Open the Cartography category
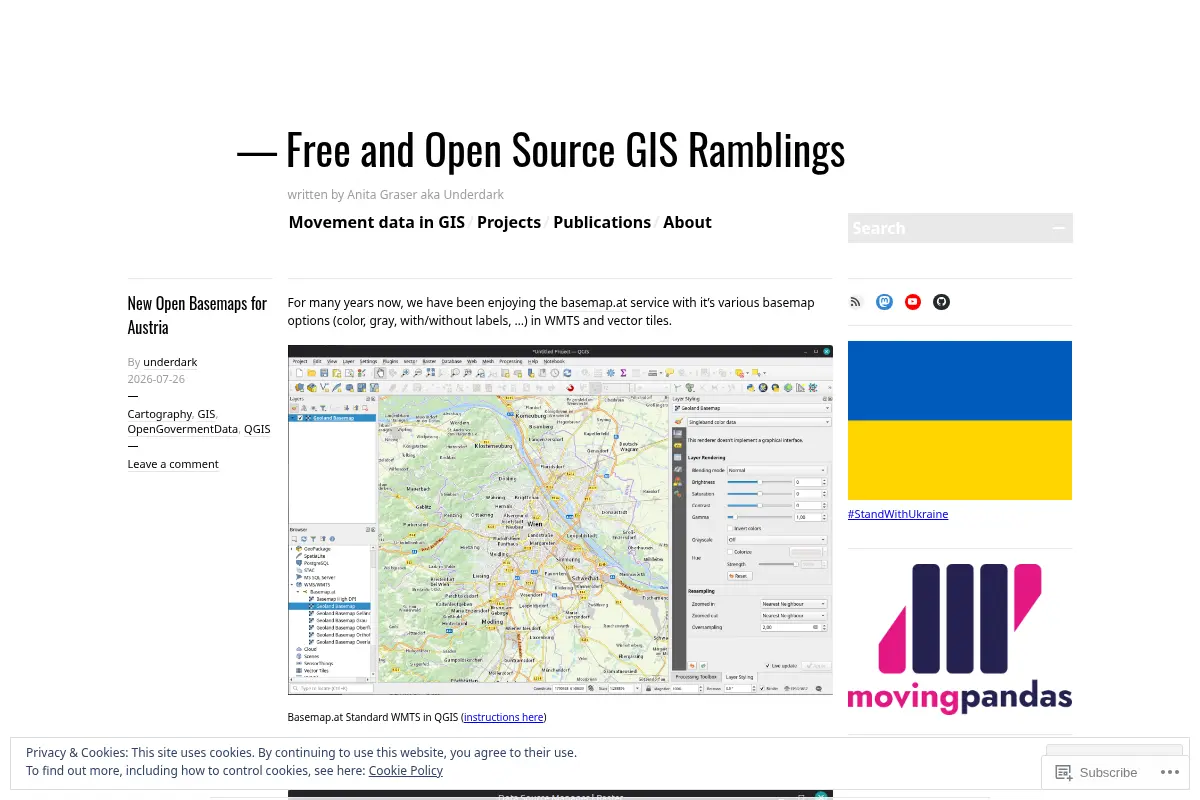This screenshot has height=800, width=1200. point(159,414)
